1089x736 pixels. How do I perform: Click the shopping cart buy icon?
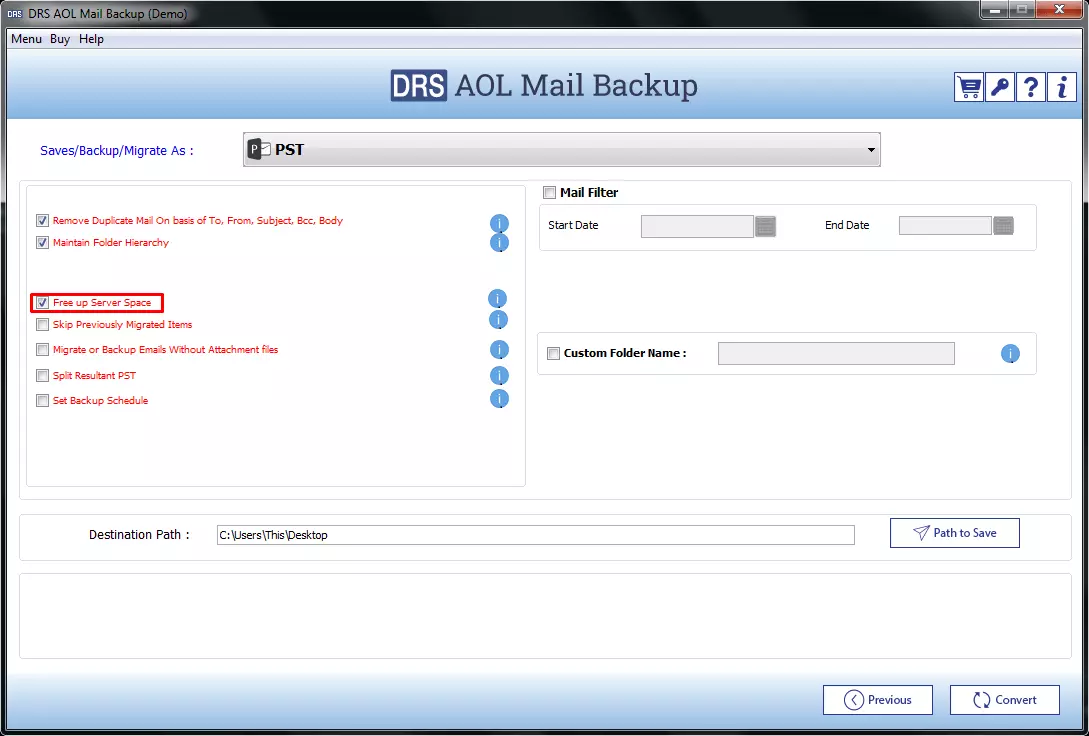(968, 87)
